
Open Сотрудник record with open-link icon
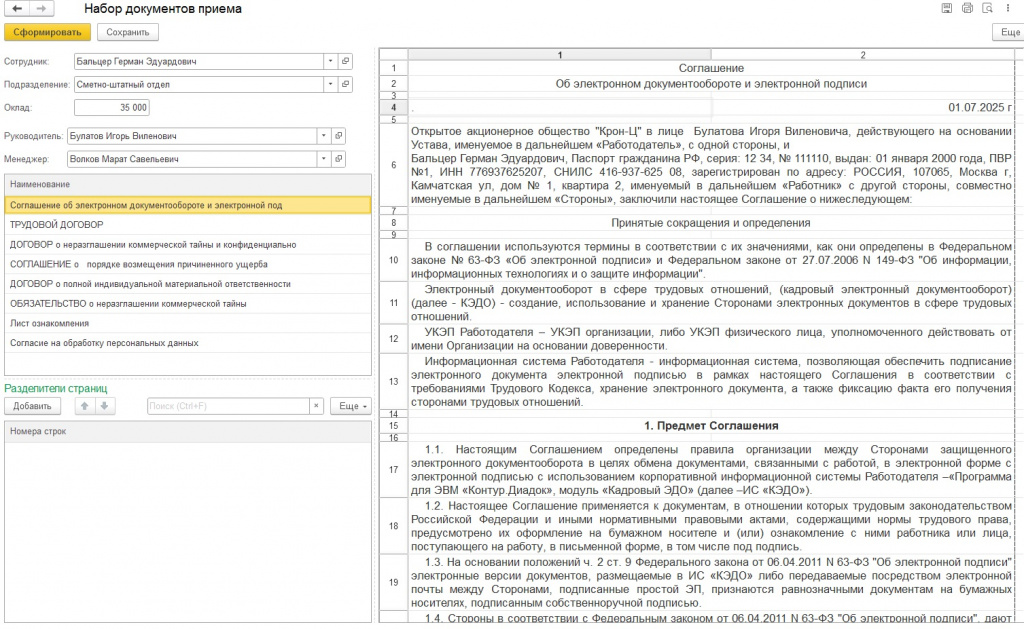coord(345,61)
